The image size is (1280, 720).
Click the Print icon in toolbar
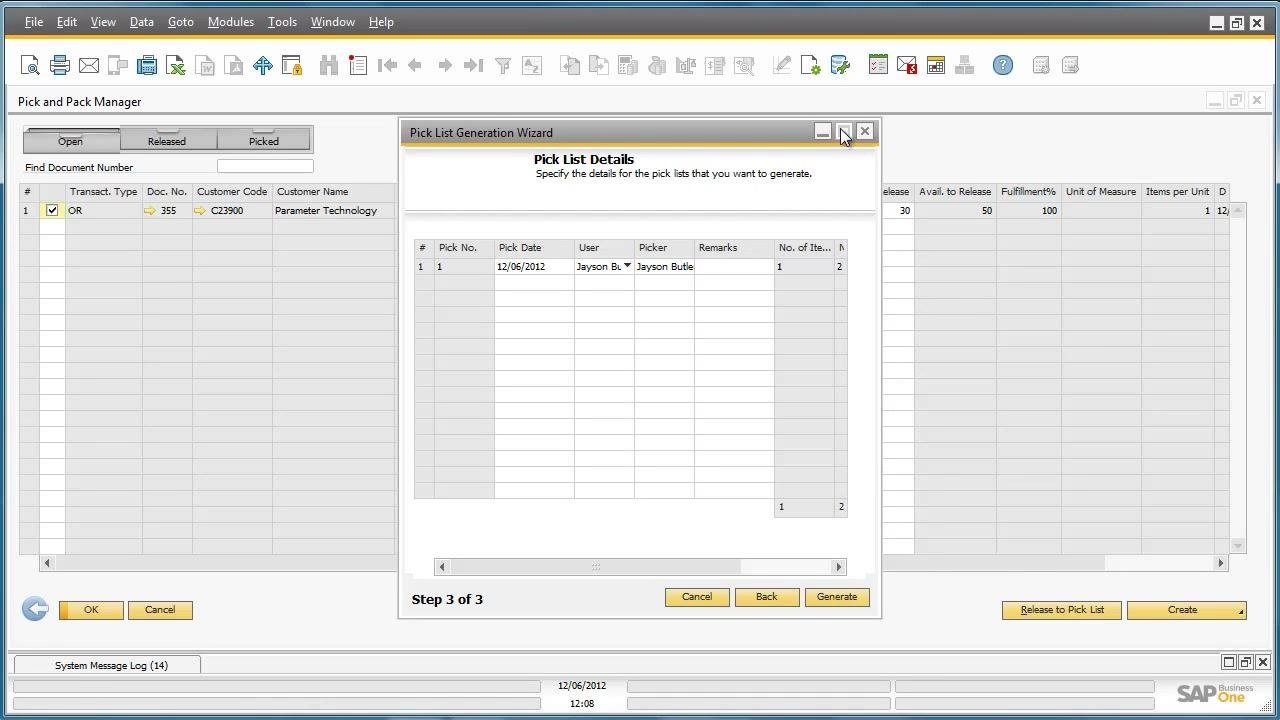(60, 66)
